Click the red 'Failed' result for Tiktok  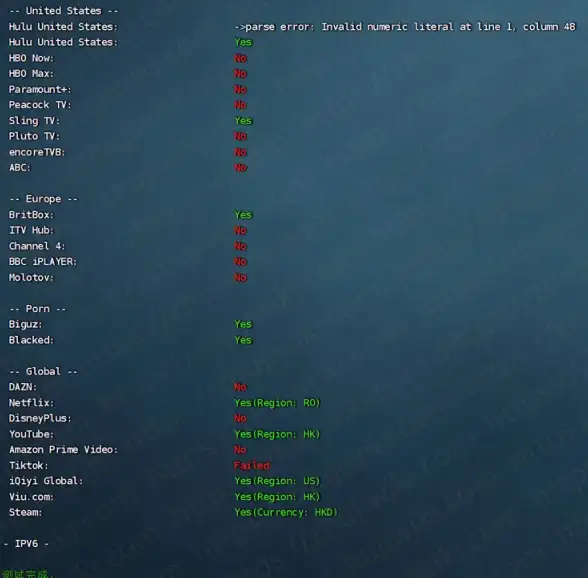252,465
